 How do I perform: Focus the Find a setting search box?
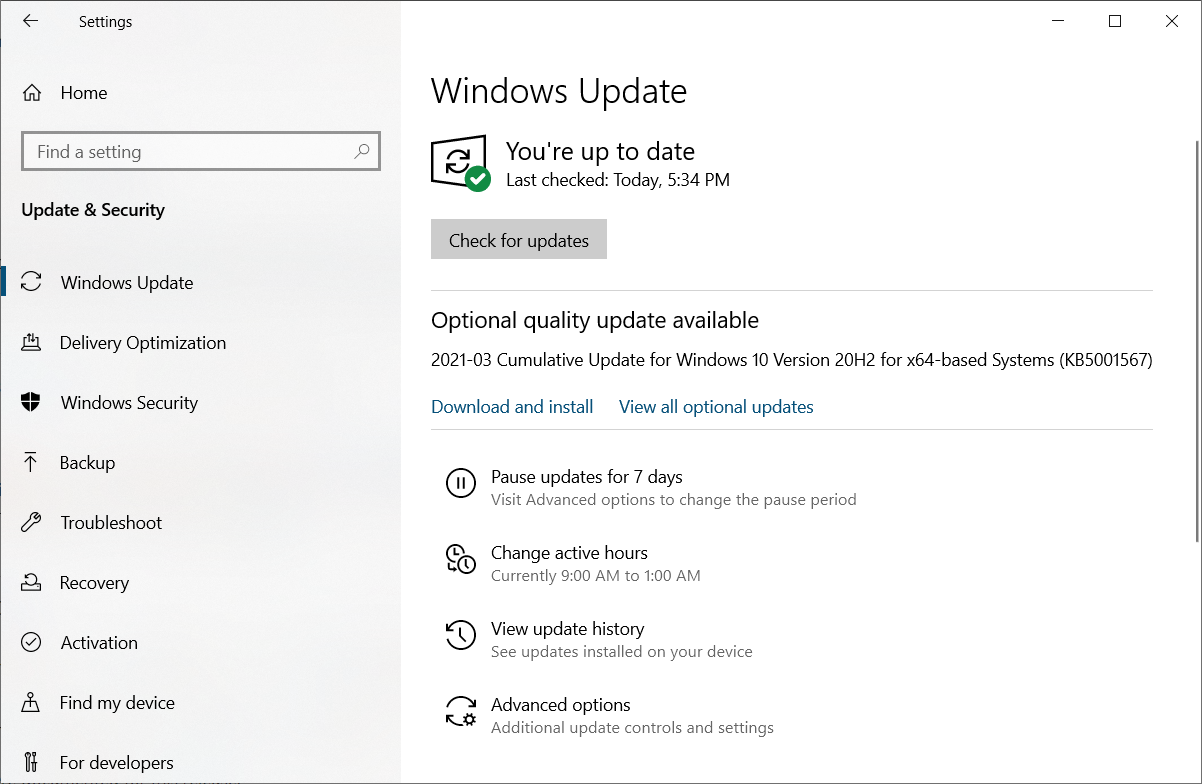tap(200, 152)
